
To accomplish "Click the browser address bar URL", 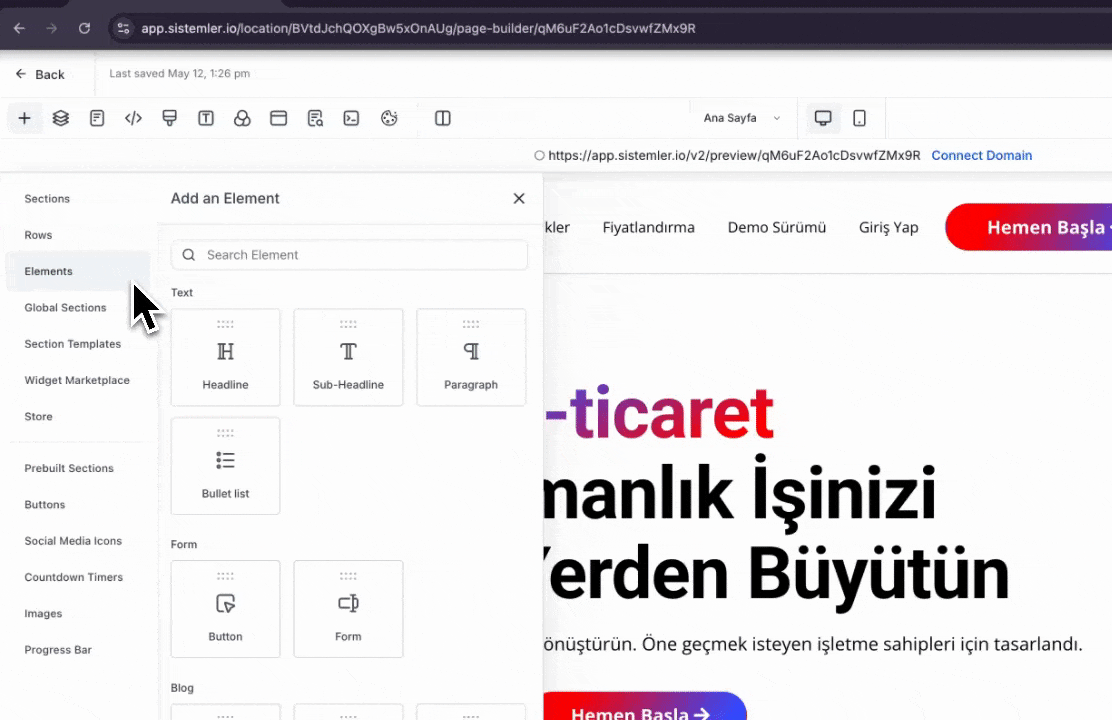I will pyautogui.click(x=418, y=28).
